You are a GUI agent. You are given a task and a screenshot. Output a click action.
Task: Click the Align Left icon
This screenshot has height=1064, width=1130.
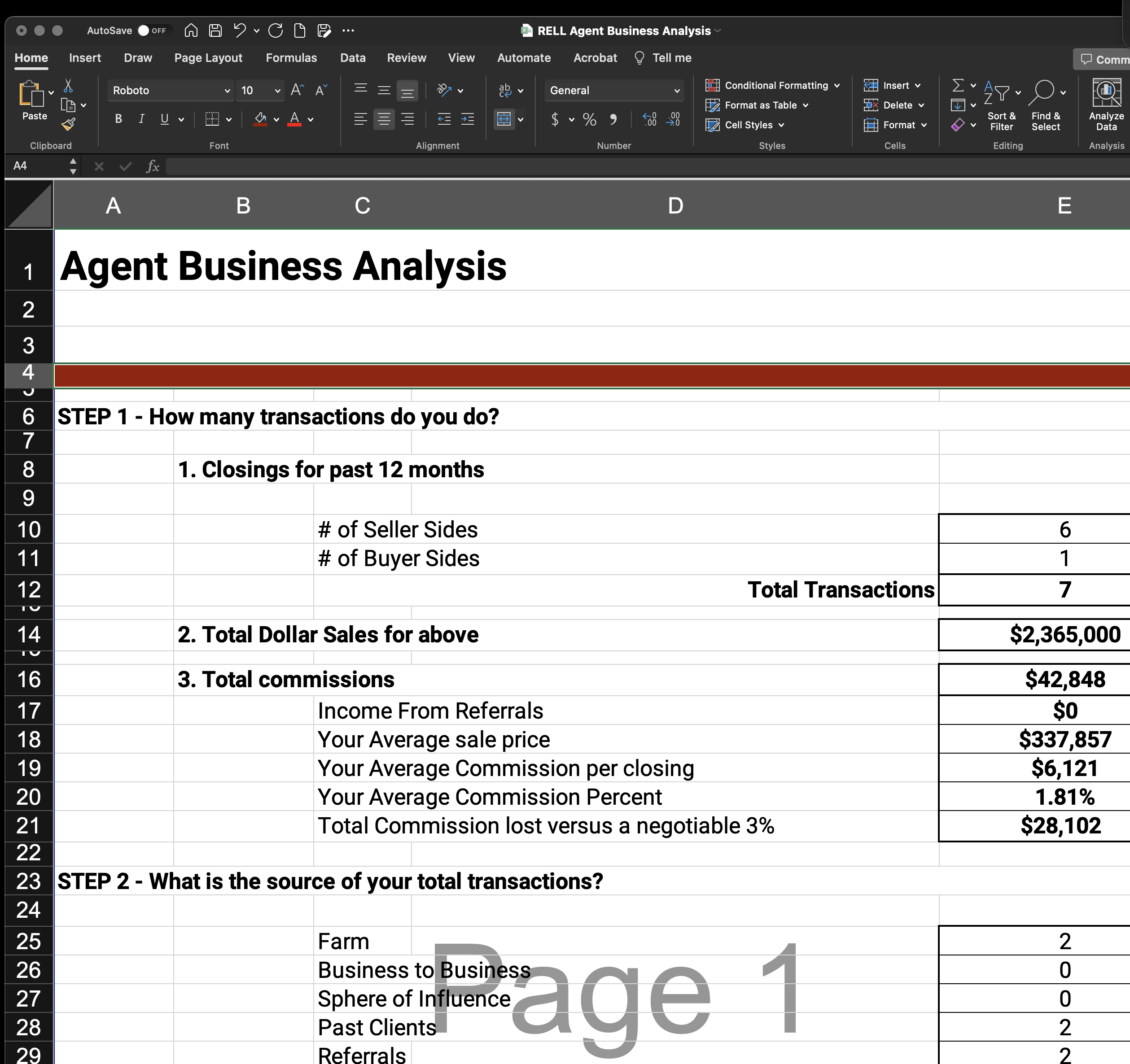coord(360,119)
